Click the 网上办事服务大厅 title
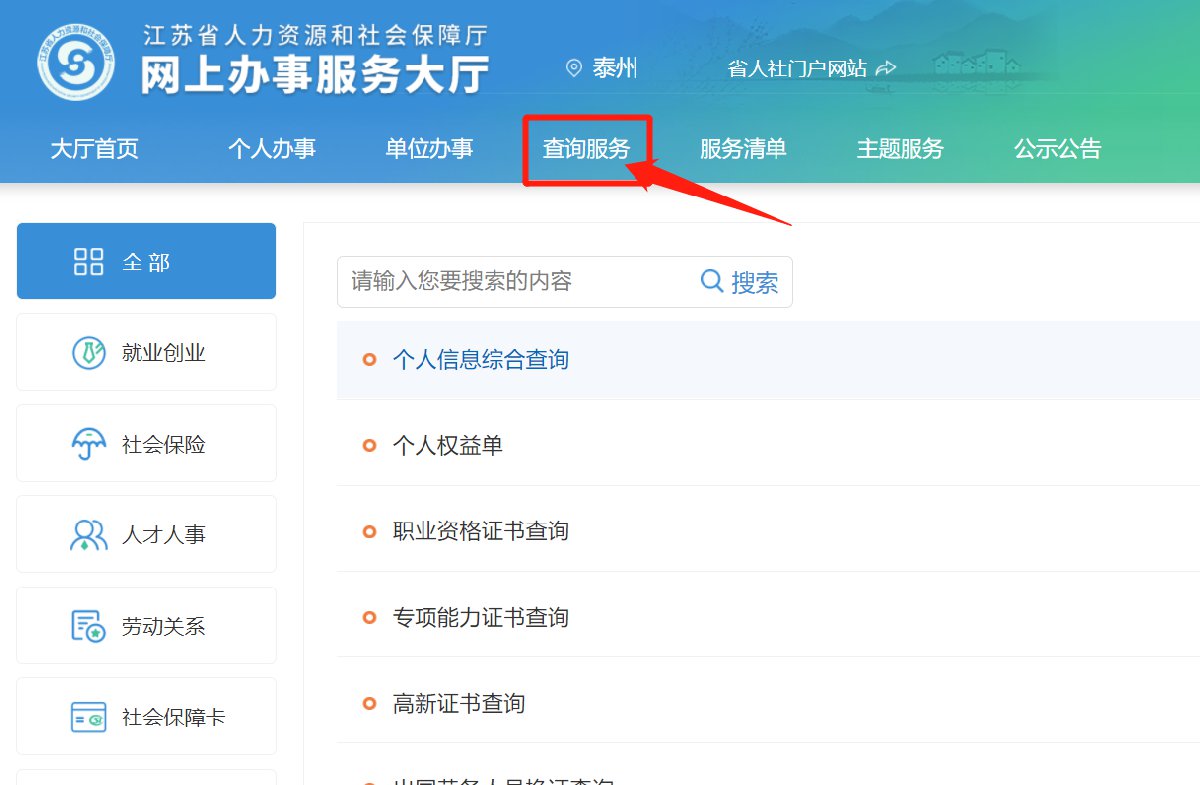This screenshot has width=1200, height=785. [315, 76]
